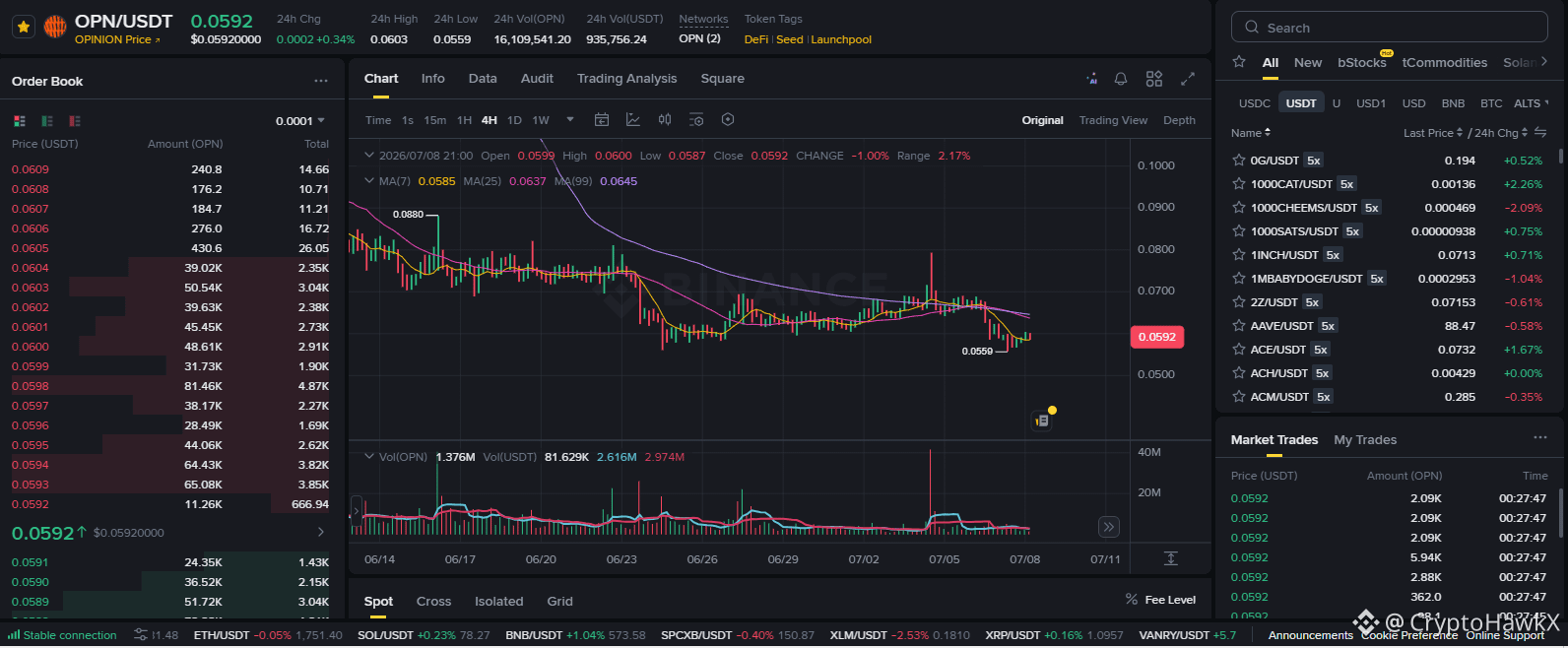Favorite the ACE/USDT pair
The image size is (1568, 648).
pos(1239,349)
